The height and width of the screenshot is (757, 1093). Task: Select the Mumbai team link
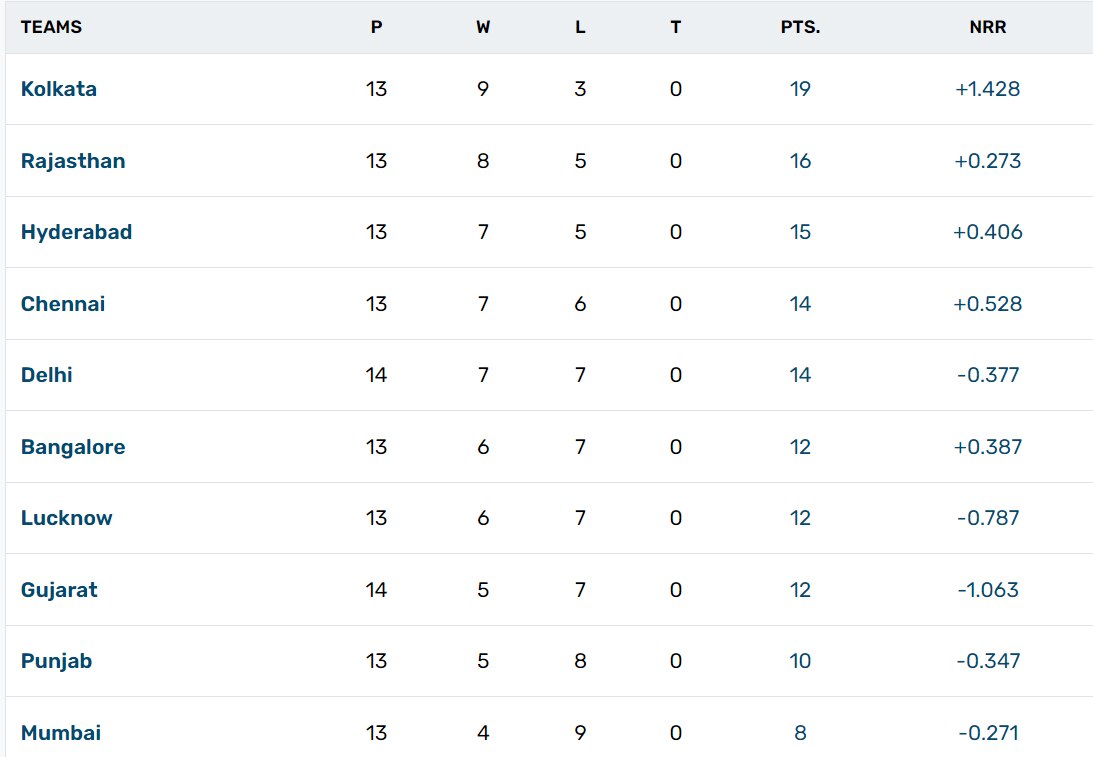coord(61,733)
